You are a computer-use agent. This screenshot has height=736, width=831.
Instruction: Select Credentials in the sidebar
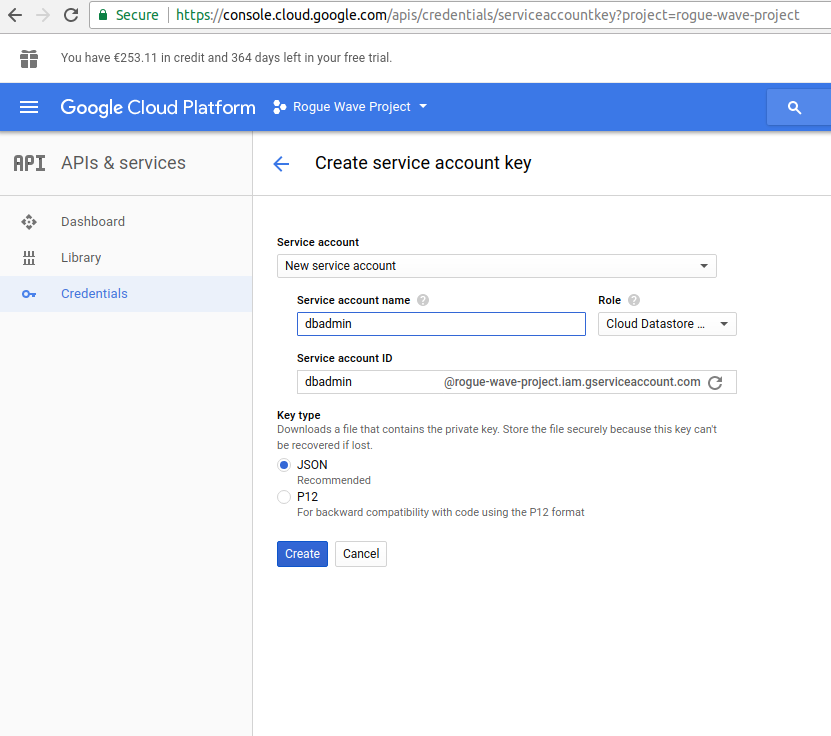[x=94, y=294]
